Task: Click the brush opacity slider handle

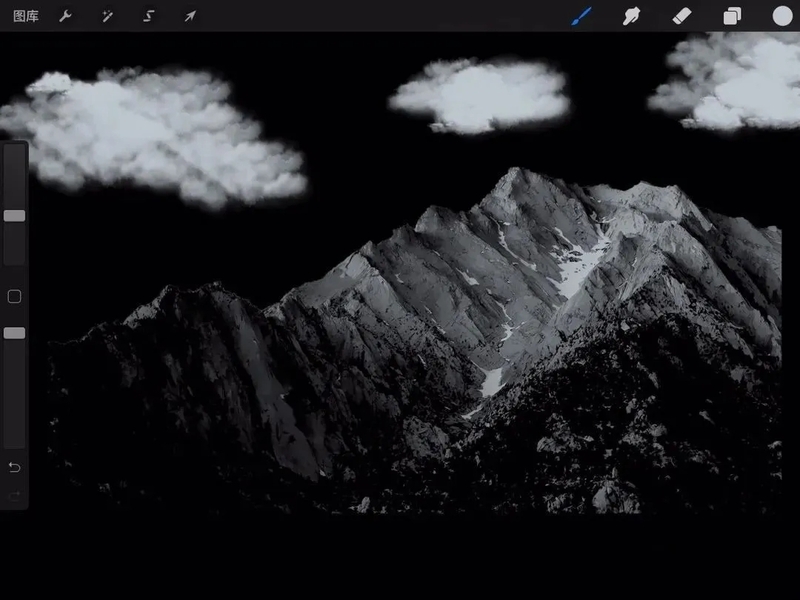Action: [14, 333]
